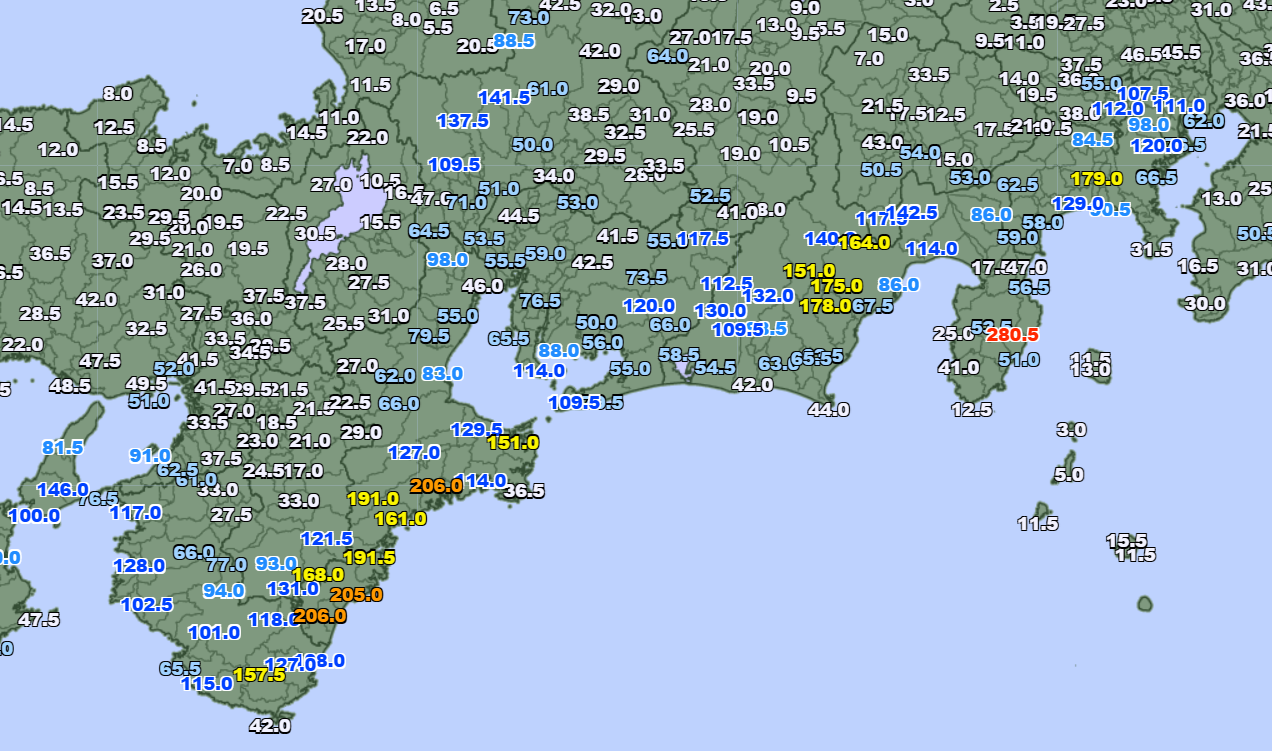Select the 53.5 station value
This screenshot has width=1272, height=751.
click(x=484, y=238)
